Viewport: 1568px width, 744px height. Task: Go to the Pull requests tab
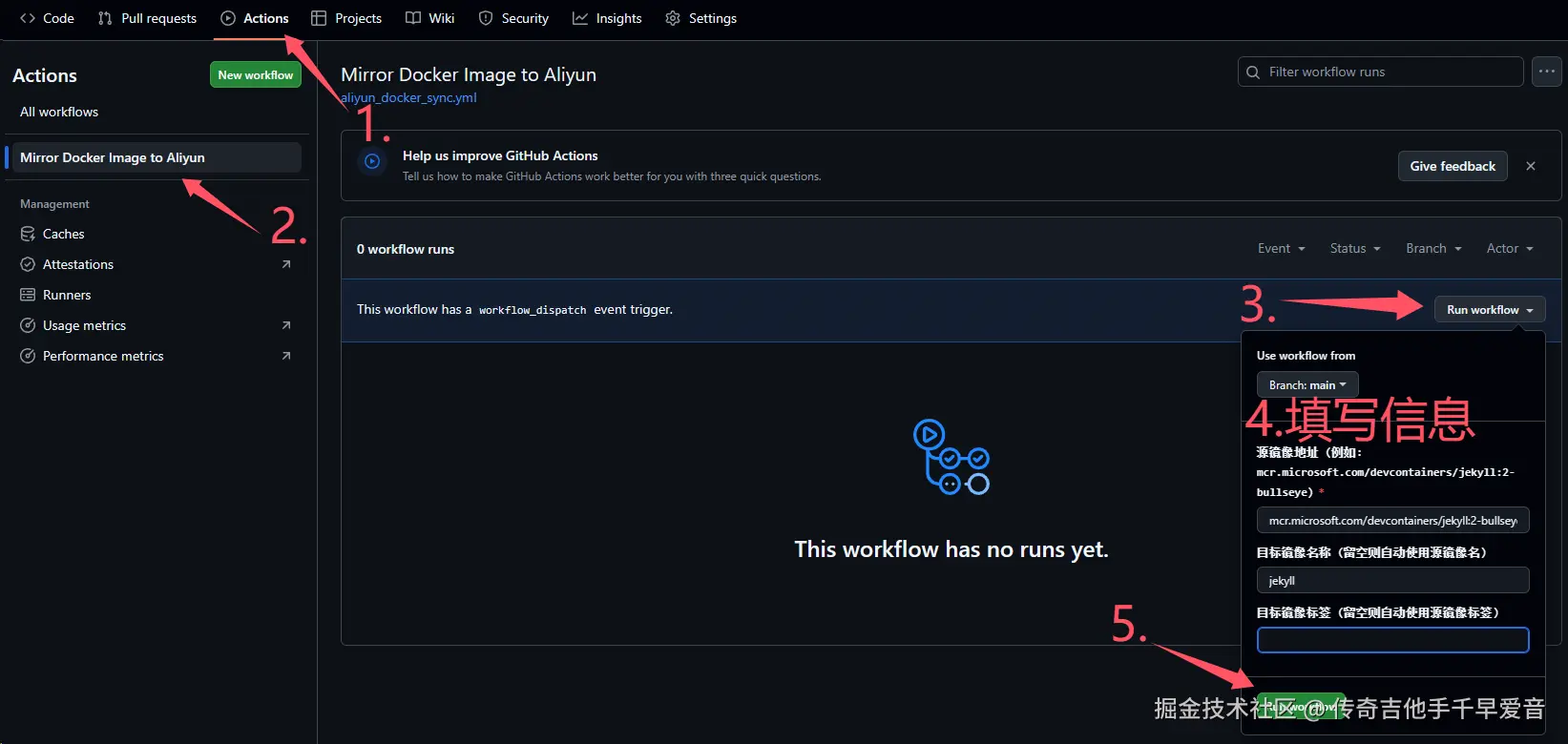tap(147, 18)
